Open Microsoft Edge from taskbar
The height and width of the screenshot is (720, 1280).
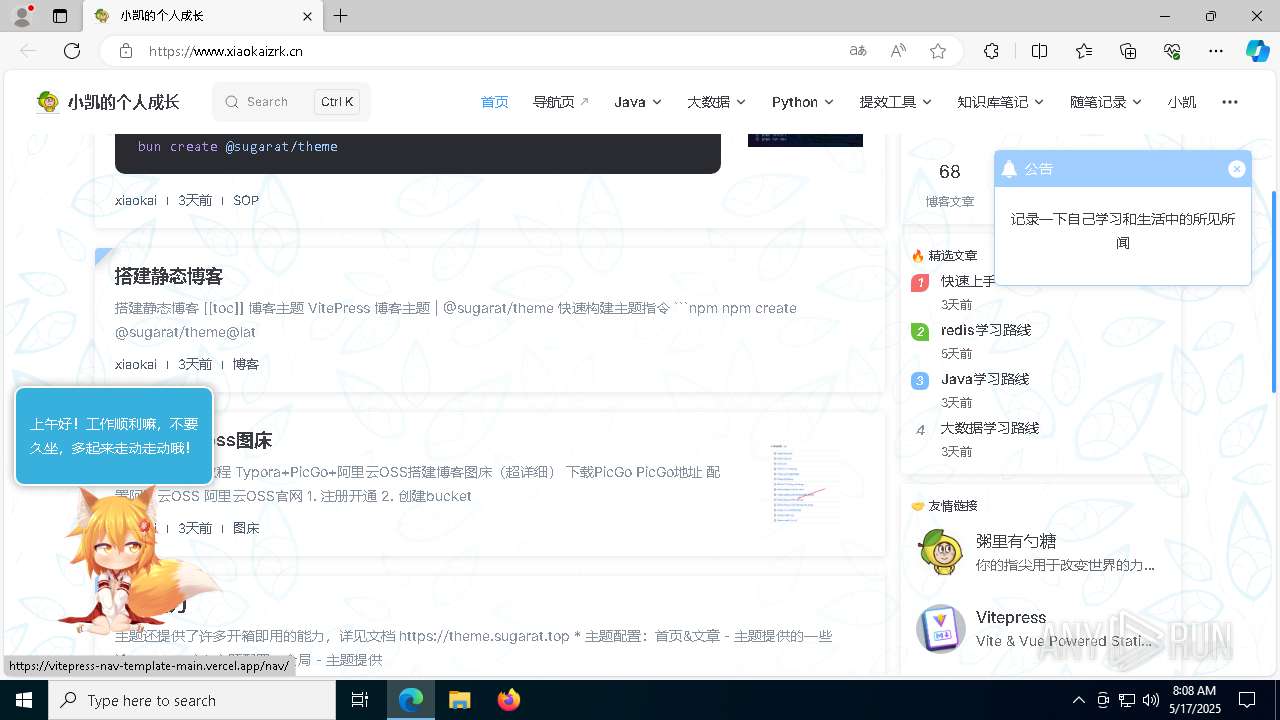click(411, 700)
